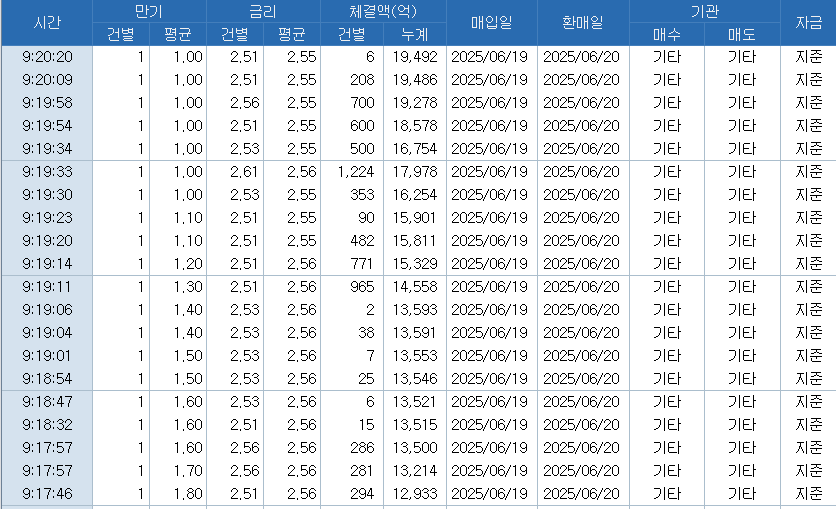The height and width of the screenshot is (509, 836).
Task: Click the 평균 sub-header under 만기
Action: click(178, 35)
